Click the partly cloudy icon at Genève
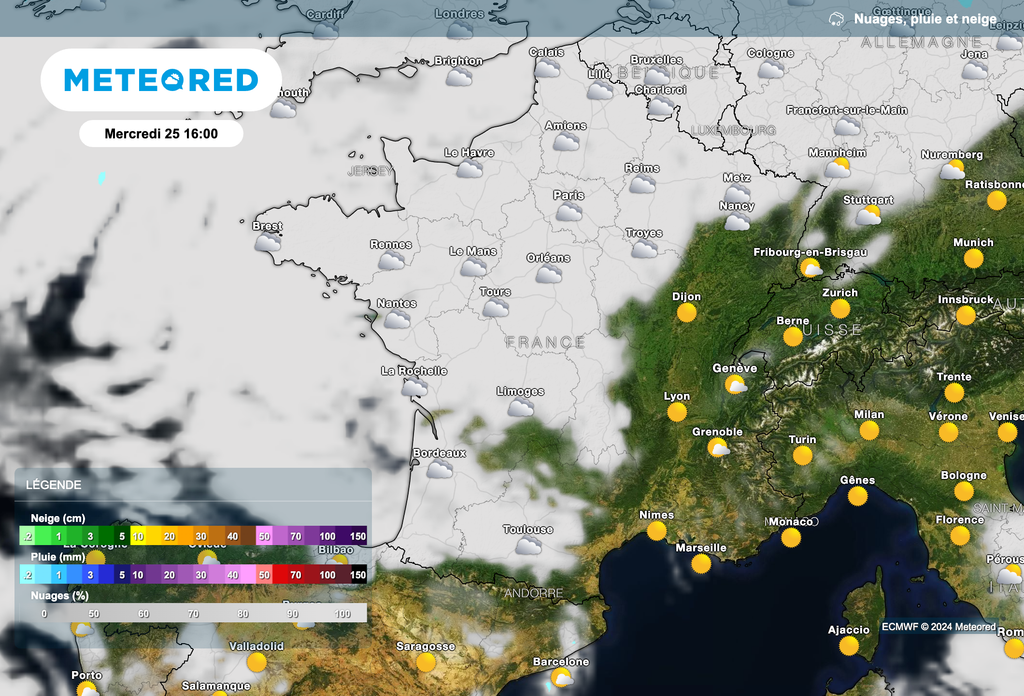This screenshot has height=696, width=1024. (736, 384)
